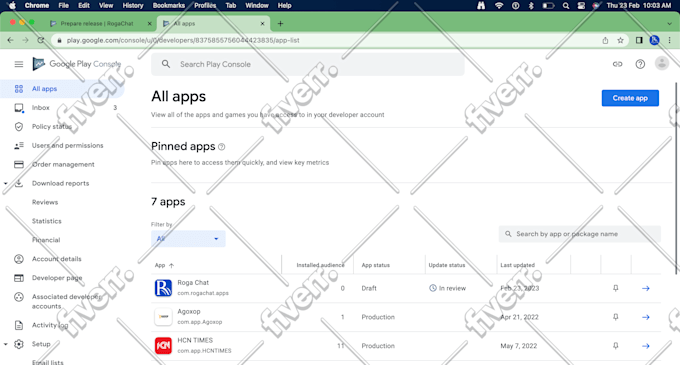Open Roga Chat via arrow icon
680x365 pixels.
646,288
